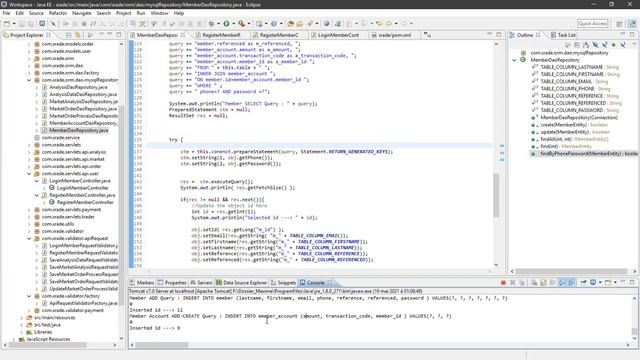This screenshot has height=360, width=640.
Task: Select AnalysisDaoRepository.java file
Action: 78,87
